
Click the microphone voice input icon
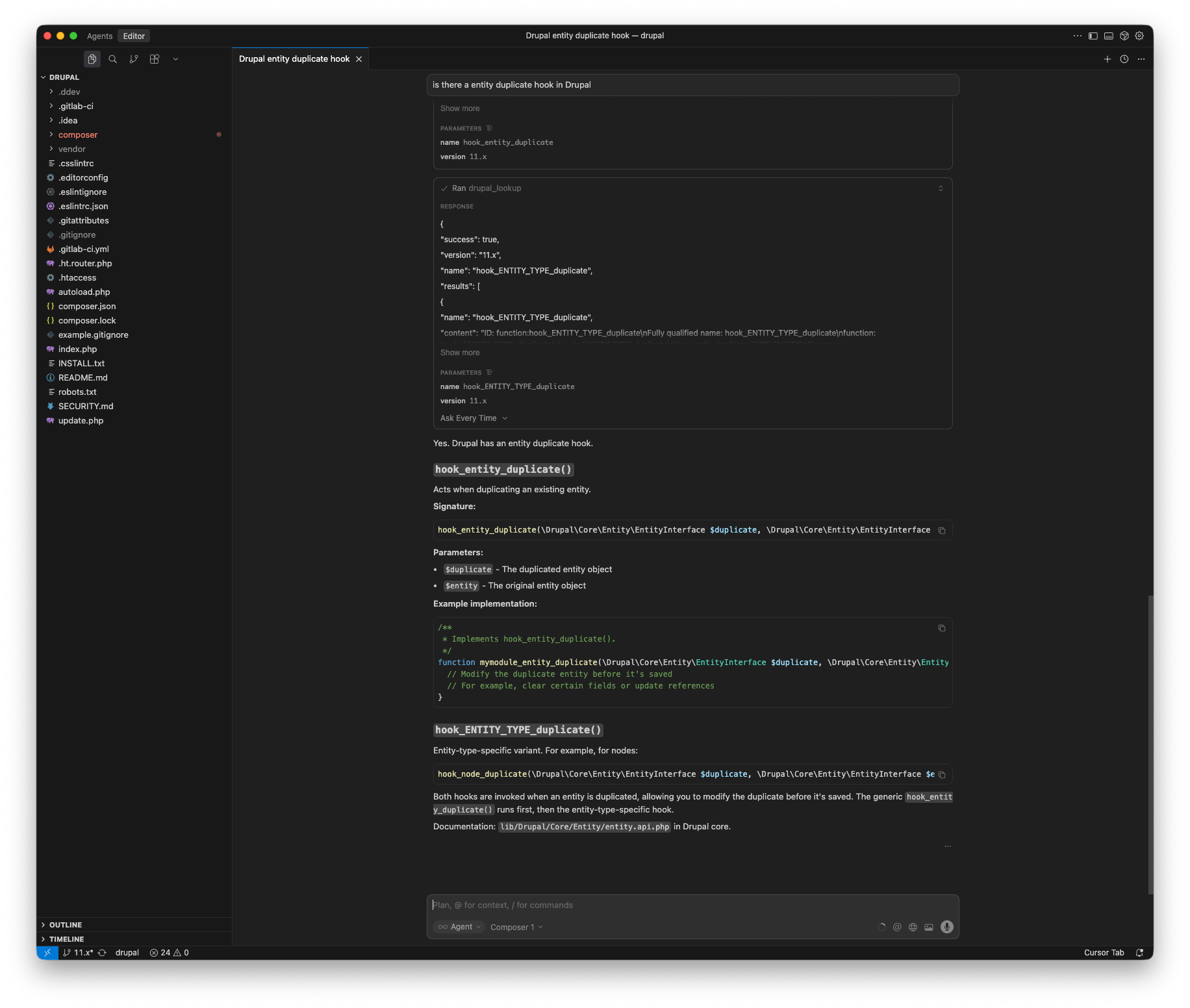947,927
